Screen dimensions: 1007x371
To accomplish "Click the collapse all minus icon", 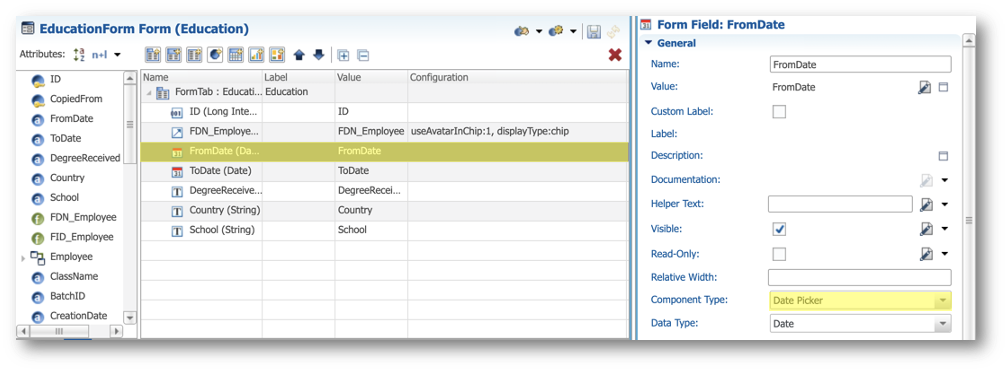I will tap(363, 55).
